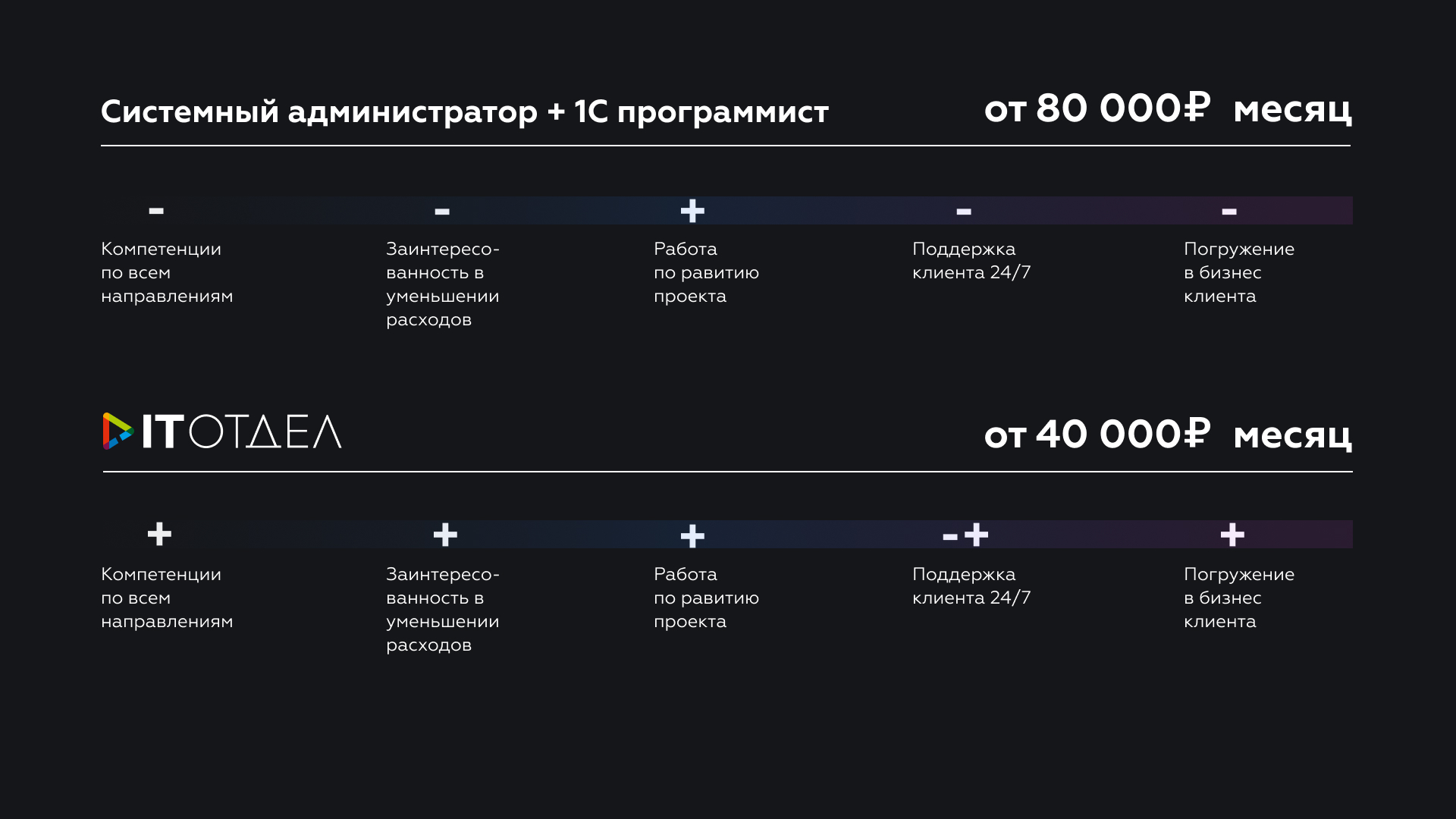The height and width of the screenshot is (819, 1456).
Task: Click the minus-plus above bottom 'Поддержка клиента 24/7'
Action: click(965, 535)
